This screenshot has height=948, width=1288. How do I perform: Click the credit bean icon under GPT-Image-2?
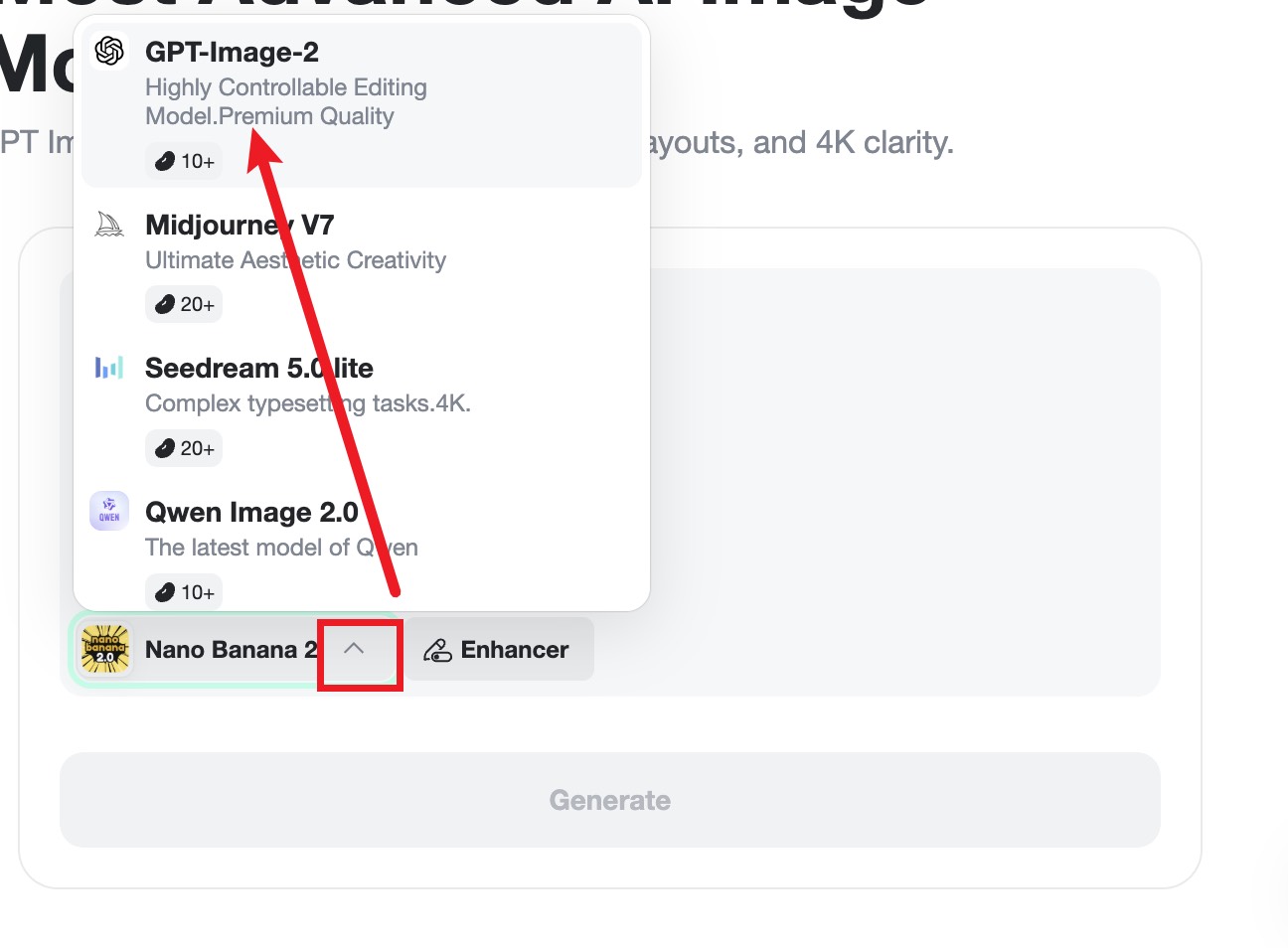[165, 161]
